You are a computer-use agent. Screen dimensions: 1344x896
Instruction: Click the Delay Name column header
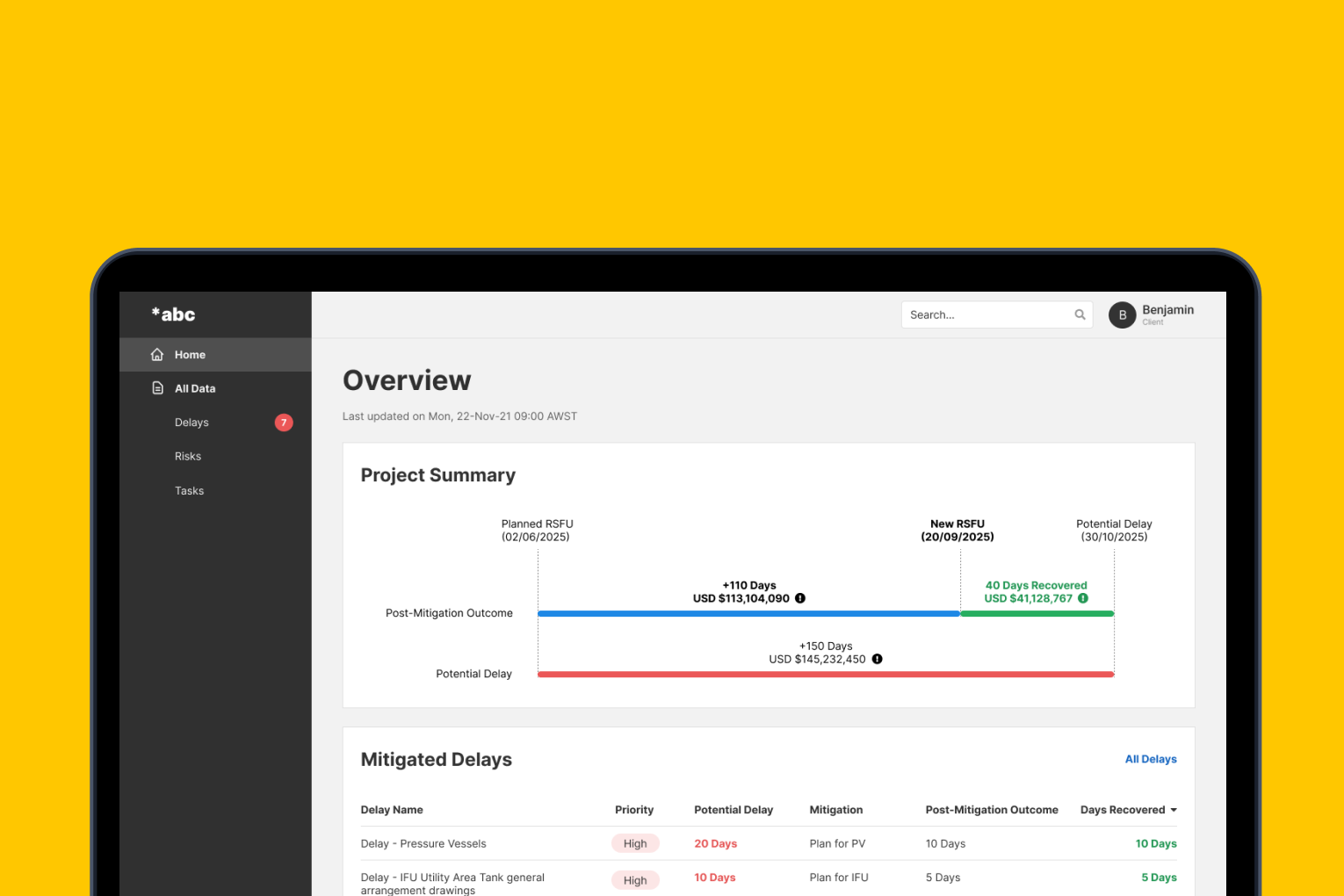point(392,810)
